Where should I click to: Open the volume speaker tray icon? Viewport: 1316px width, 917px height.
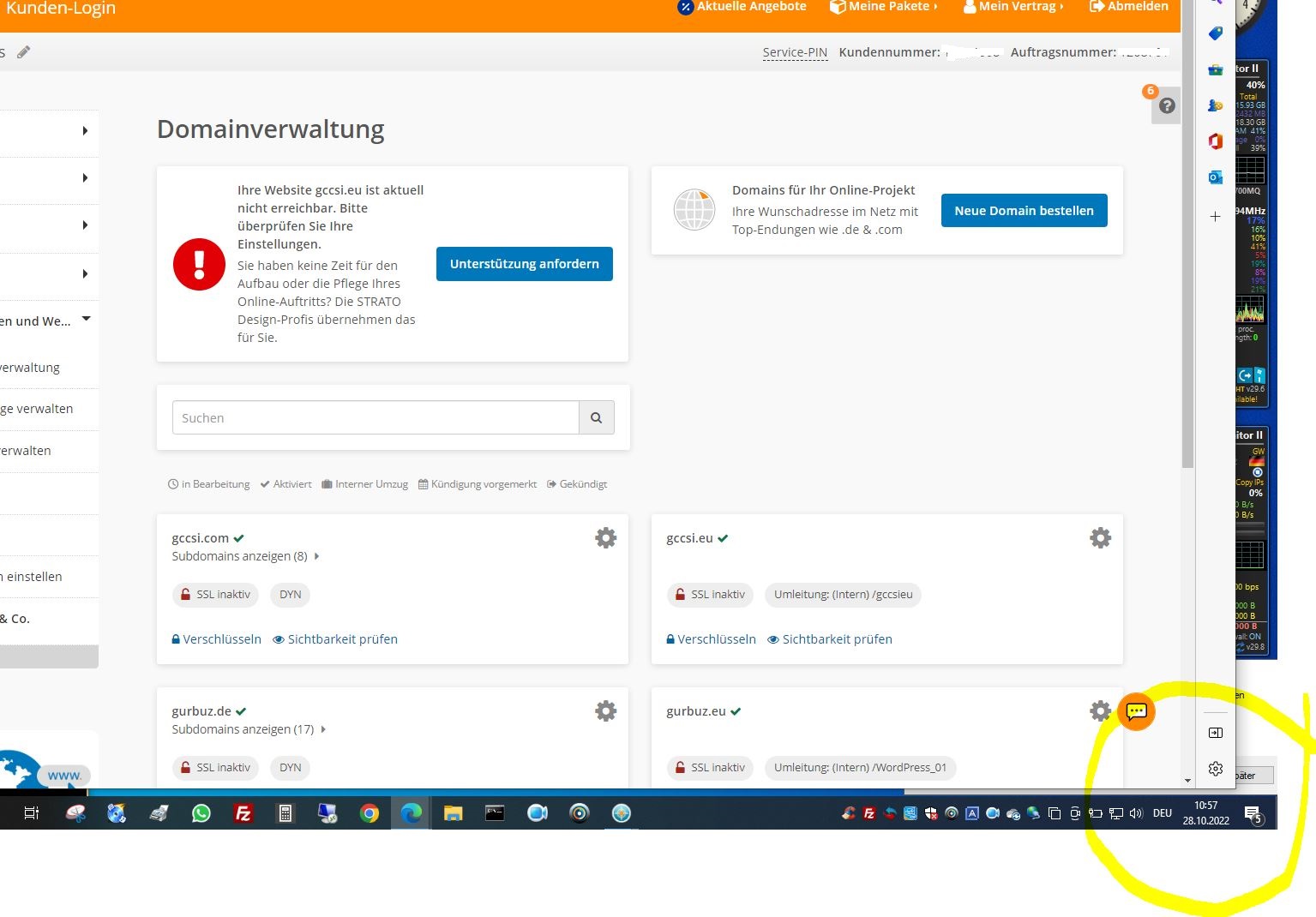point(1136,813)
